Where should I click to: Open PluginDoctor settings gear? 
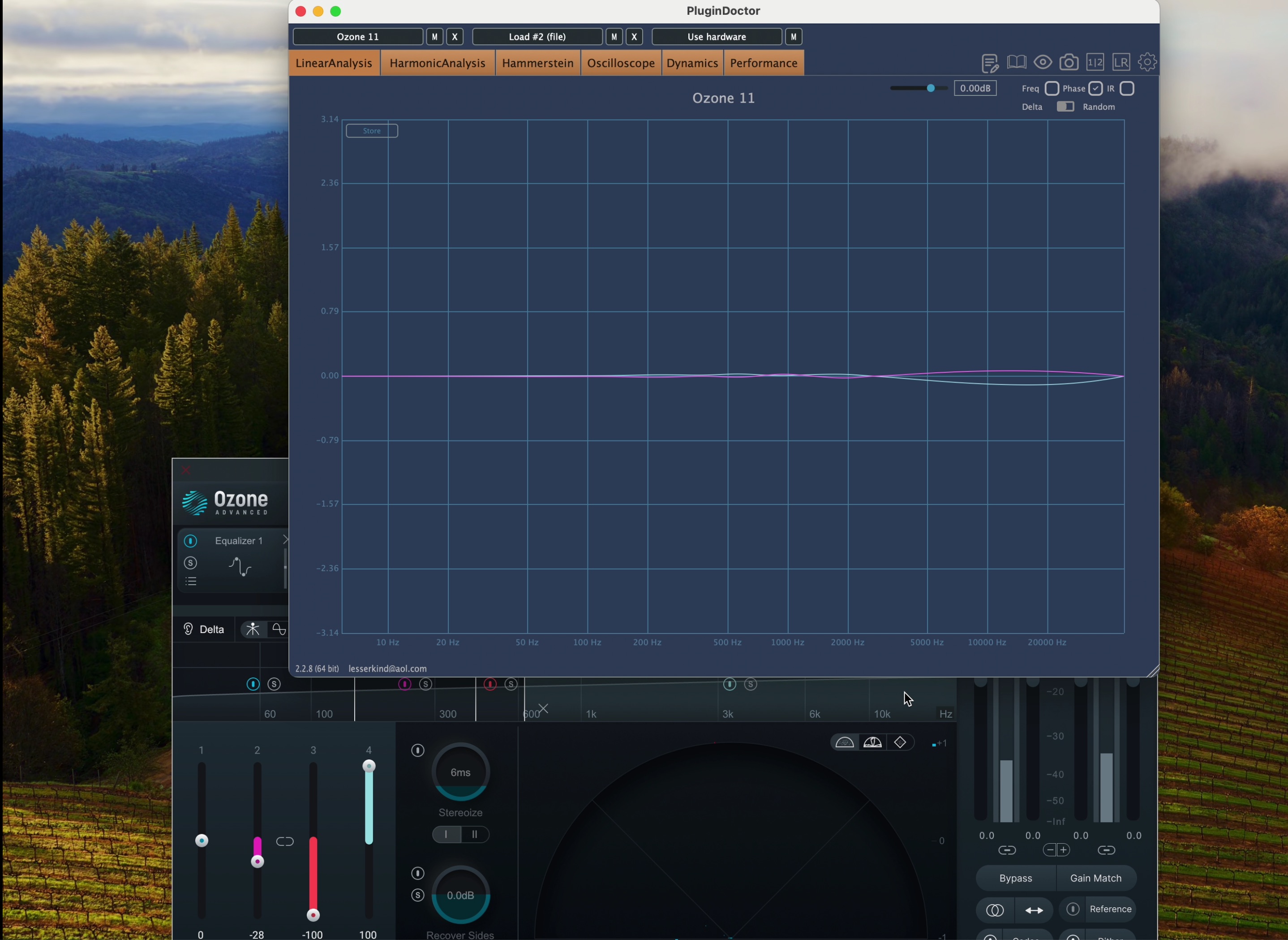click(x=1147, y=62)
